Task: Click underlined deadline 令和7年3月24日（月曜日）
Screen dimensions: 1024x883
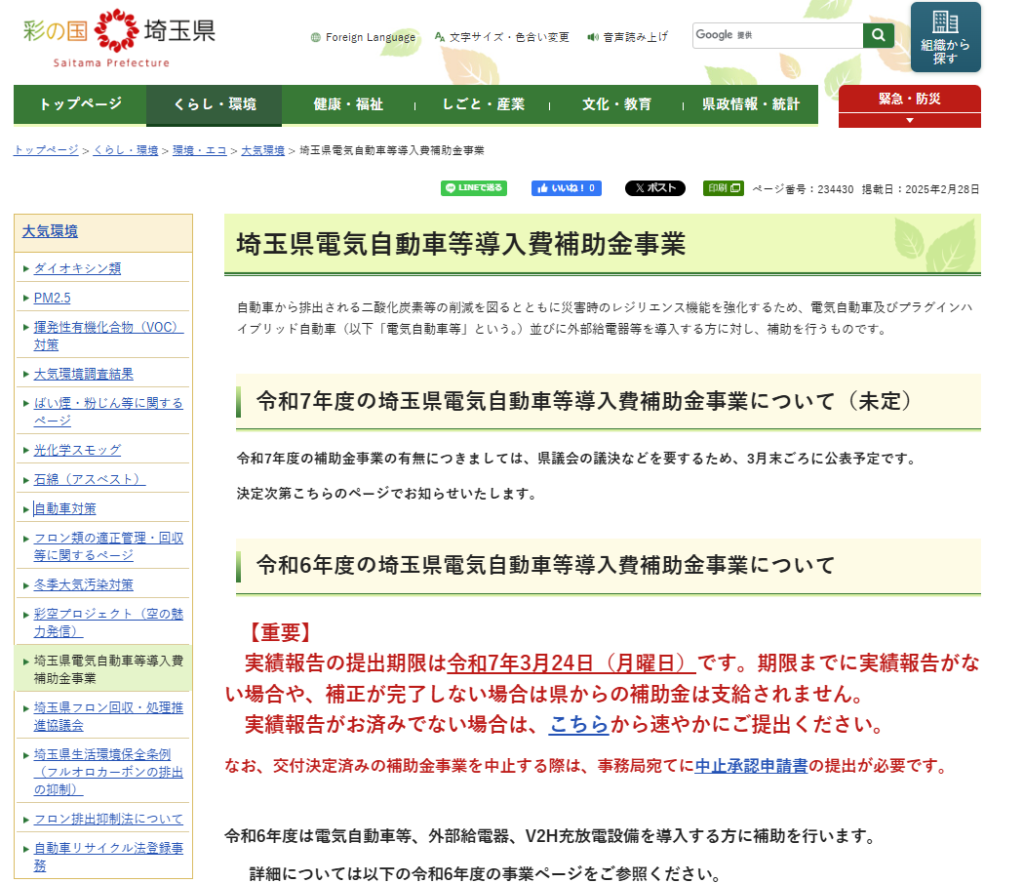Action: [x=571, y=663]
